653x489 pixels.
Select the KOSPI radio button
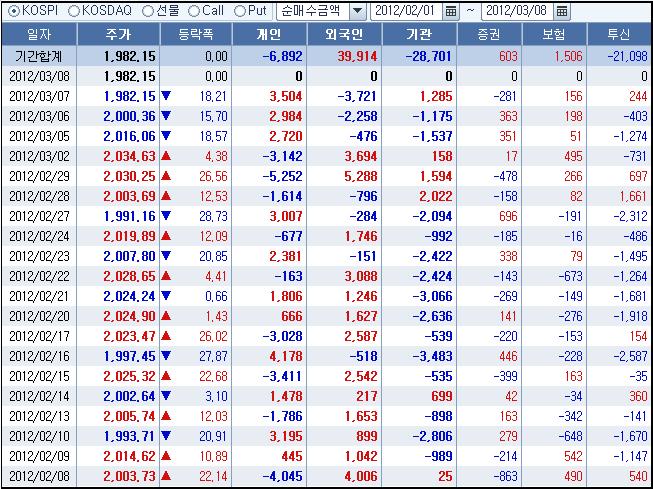click(x=14, y=11)
